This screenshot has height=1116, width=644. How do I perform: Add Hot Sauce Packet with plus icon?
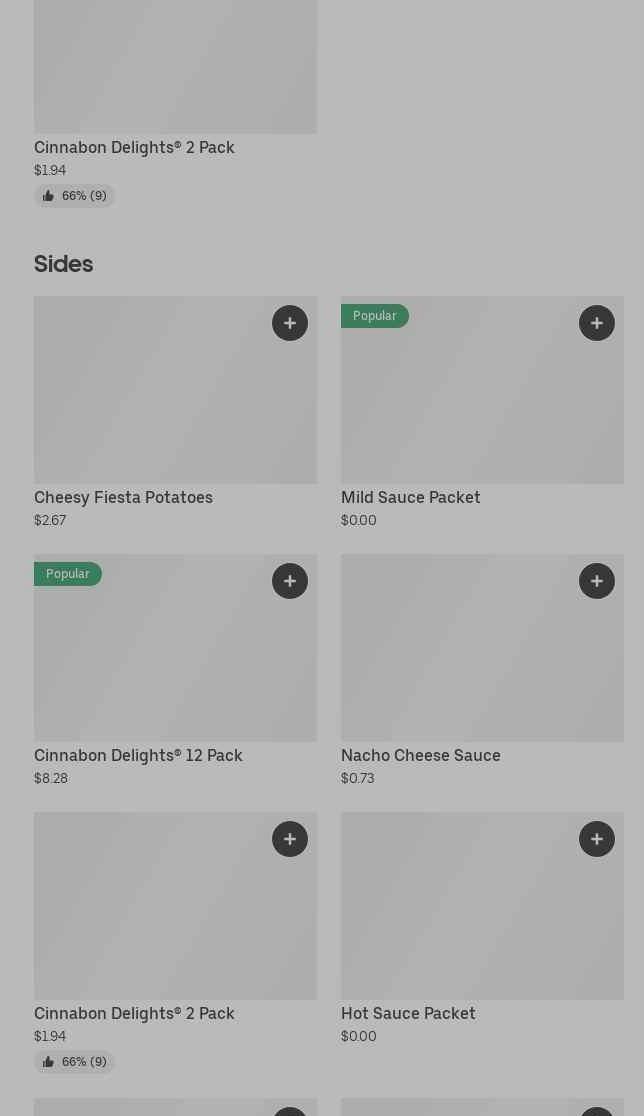(x=596, y=839)
